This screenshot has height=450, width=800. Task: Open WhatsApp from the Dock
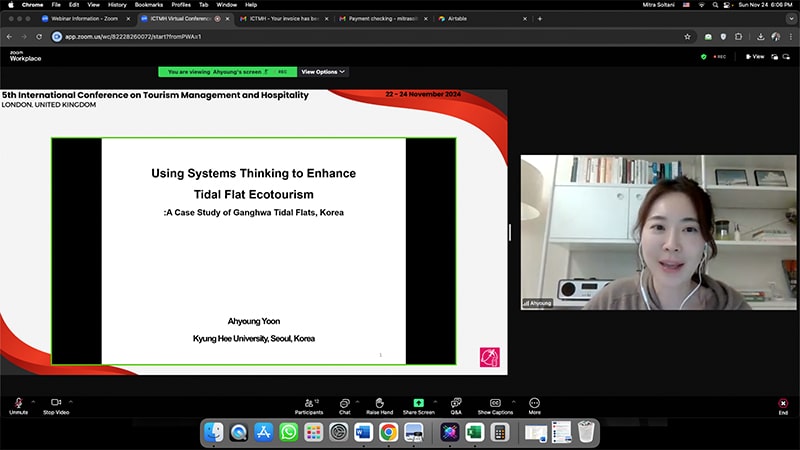pos(289,432)
